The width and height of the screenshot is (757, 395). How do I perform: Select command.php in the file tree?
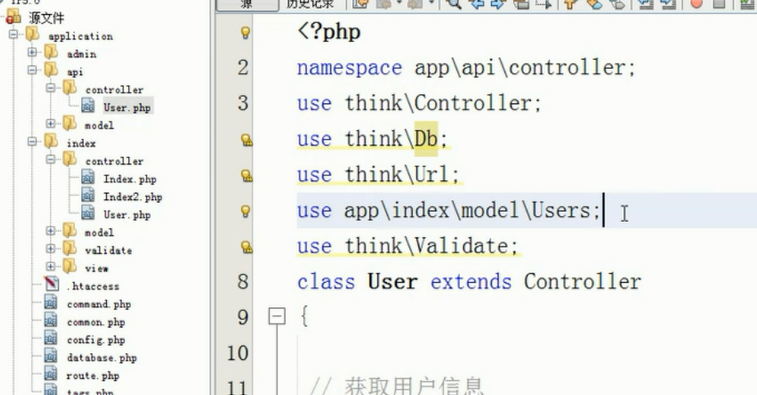(x=99, y=304)
